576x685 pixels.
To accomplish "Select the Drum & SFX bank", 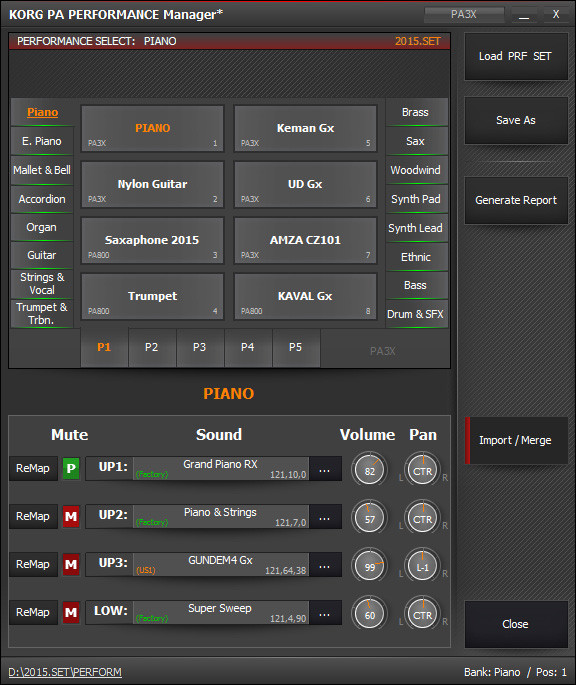I will [x=416, y=314].
